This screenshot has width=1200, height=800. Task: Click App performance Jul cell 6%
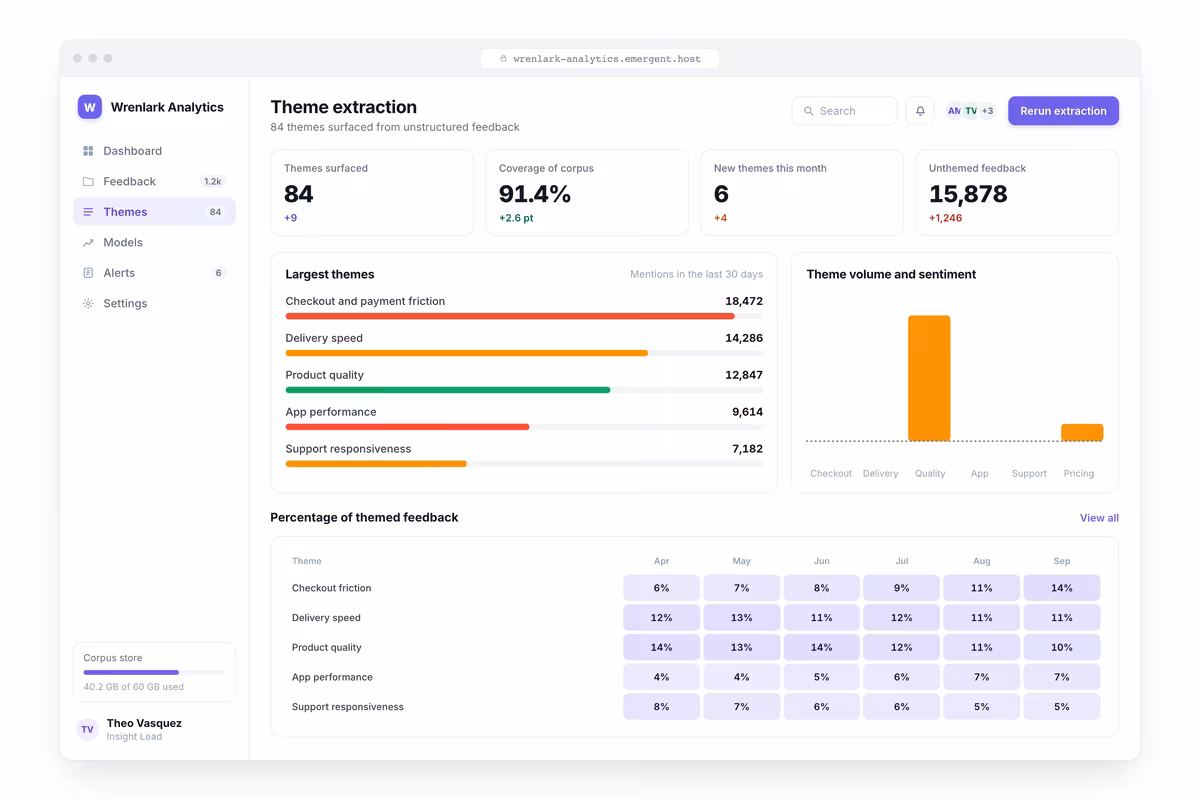pos(902,677)
